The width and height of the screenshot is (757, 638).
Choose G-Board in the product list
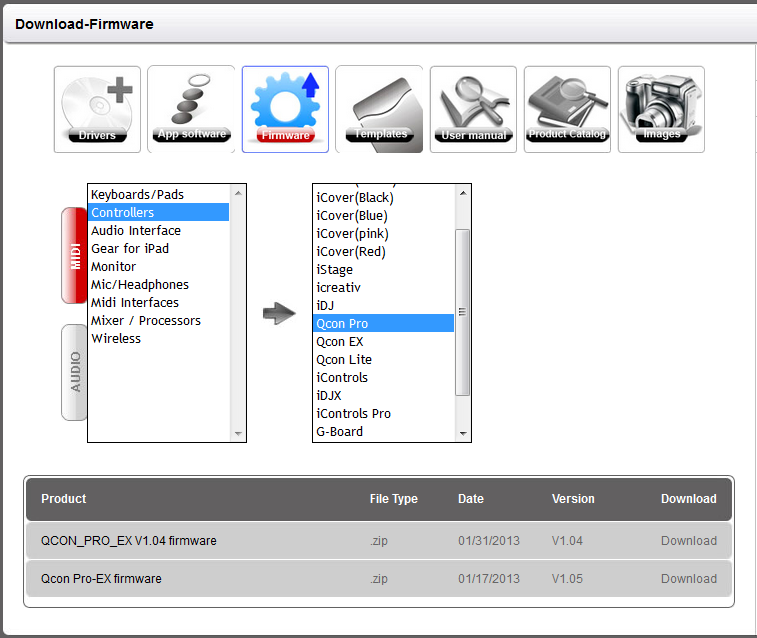(x=384, y=431)
